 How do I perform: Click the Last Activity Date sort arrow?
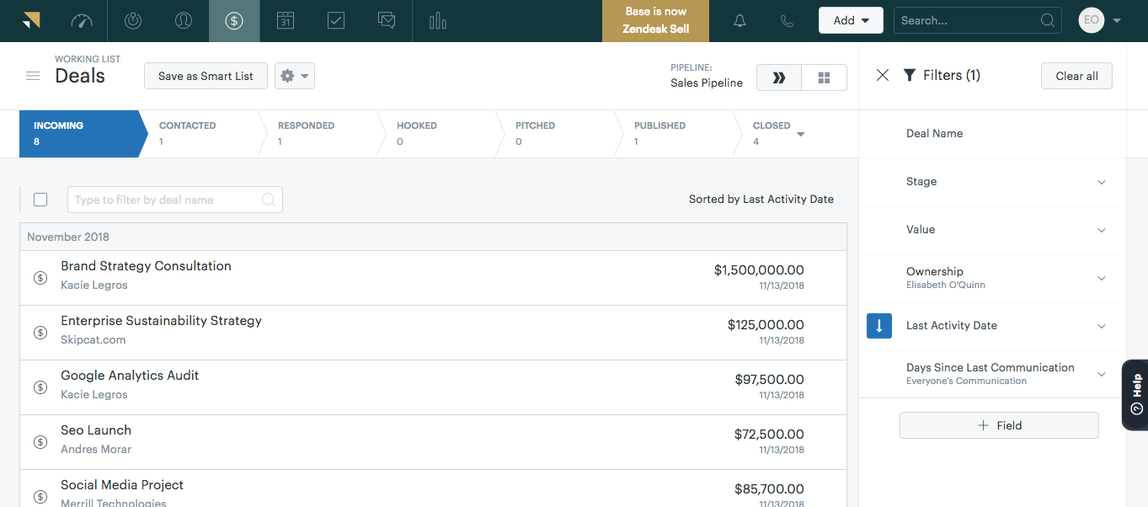tap(879, 326)
